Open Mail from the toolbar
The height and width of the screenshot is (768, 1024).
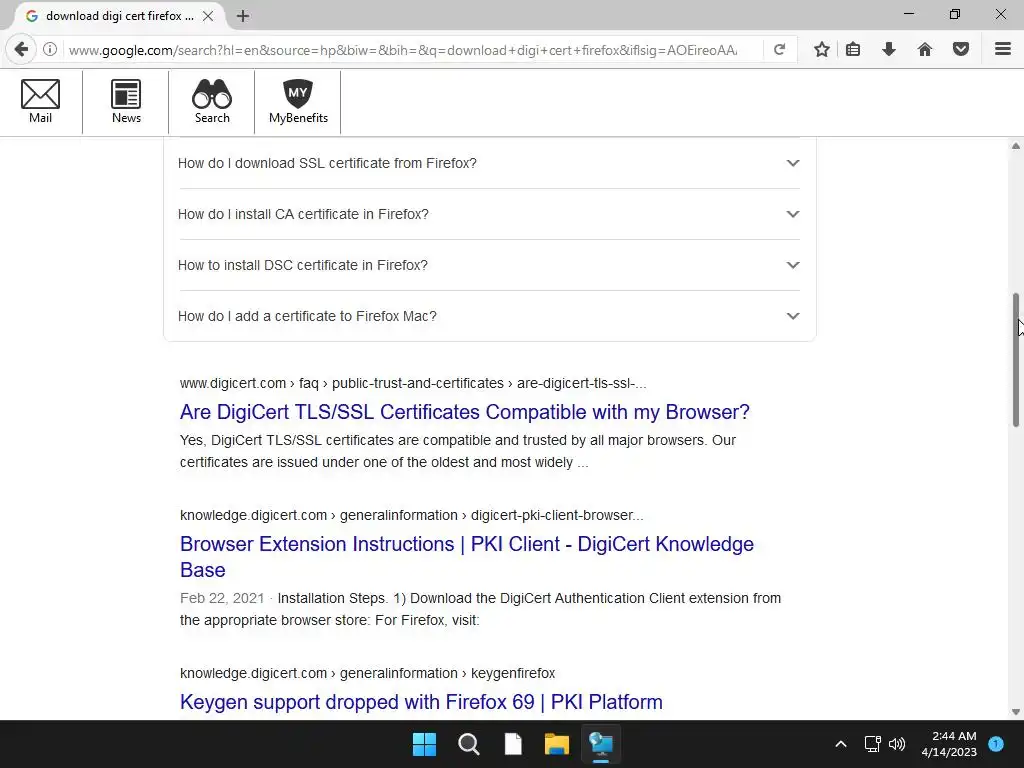point(40,102)
